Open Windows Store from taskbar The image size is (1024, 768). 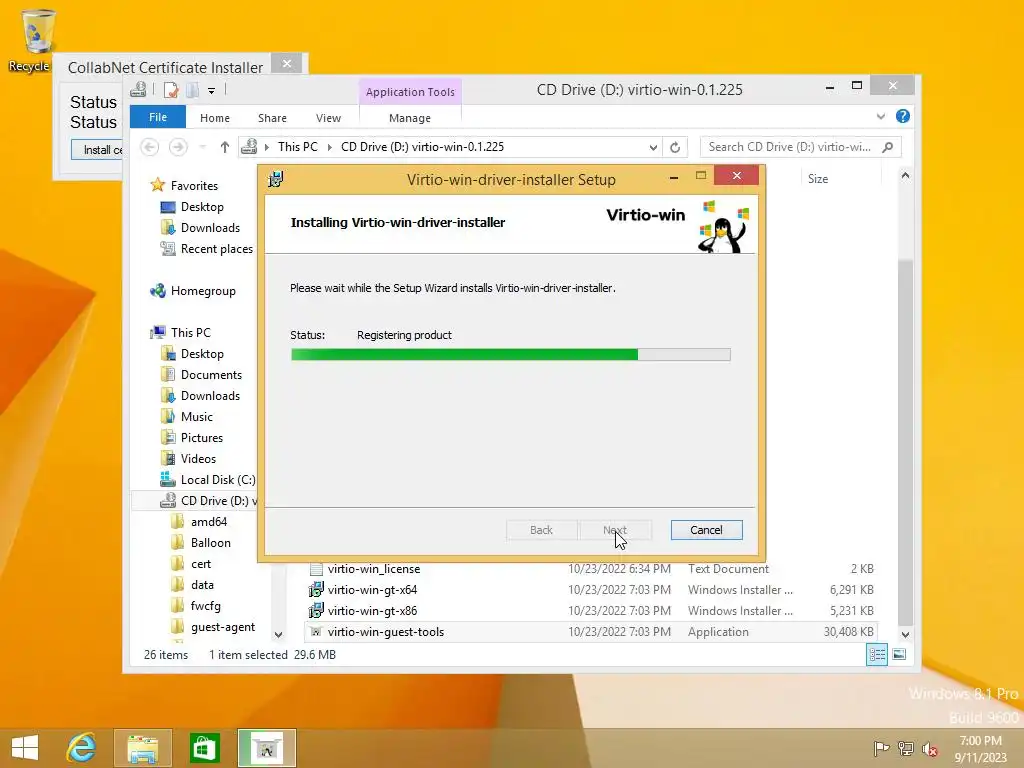pyautogui.click(x=204, y=748)
